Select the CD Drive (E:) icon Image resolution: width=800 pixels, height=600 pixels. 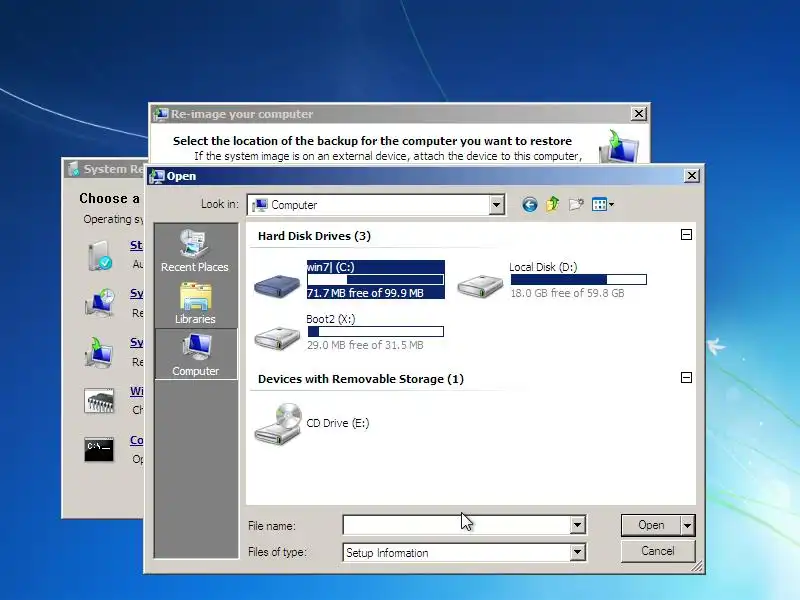278,424
